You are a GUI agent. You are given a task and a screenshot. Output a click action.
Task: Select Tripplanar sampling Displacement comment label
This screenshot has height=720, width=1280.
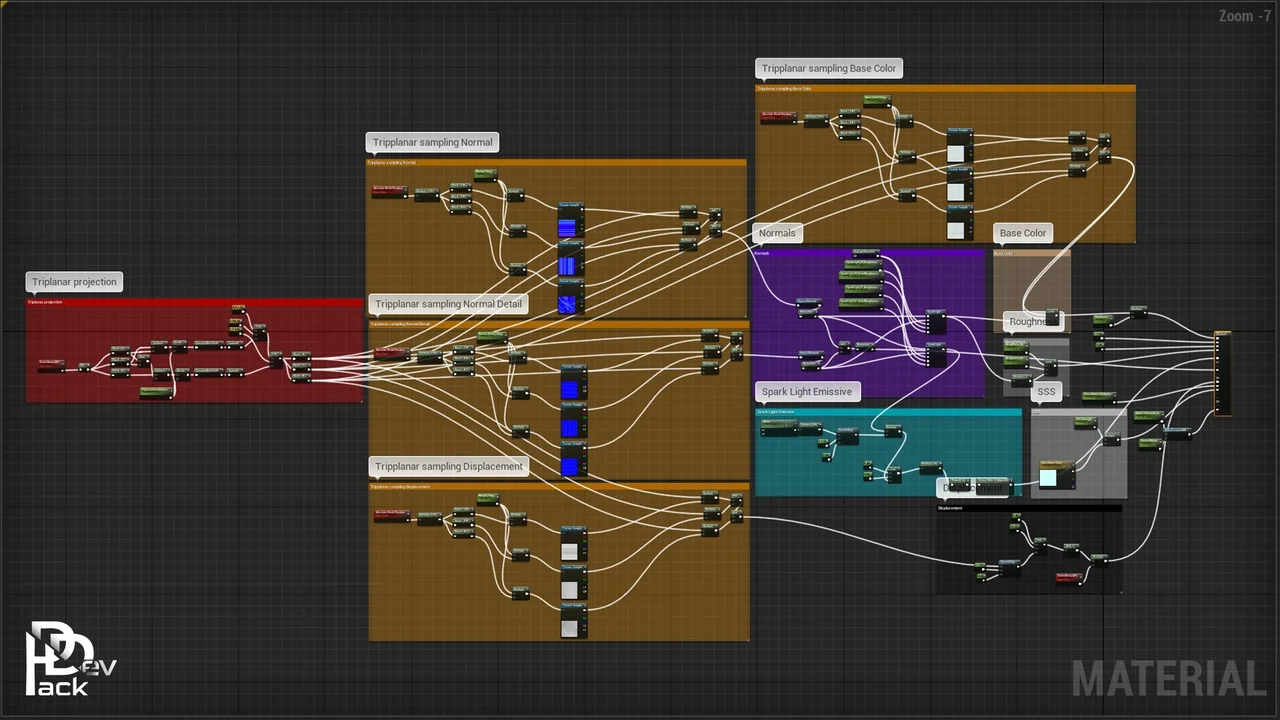(448, 466)
